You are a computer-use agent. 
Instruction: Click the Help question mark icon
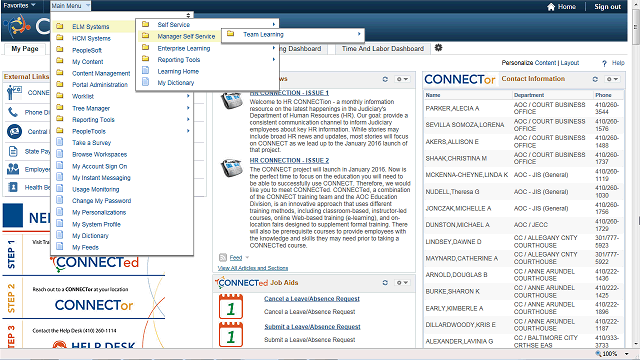604,63
